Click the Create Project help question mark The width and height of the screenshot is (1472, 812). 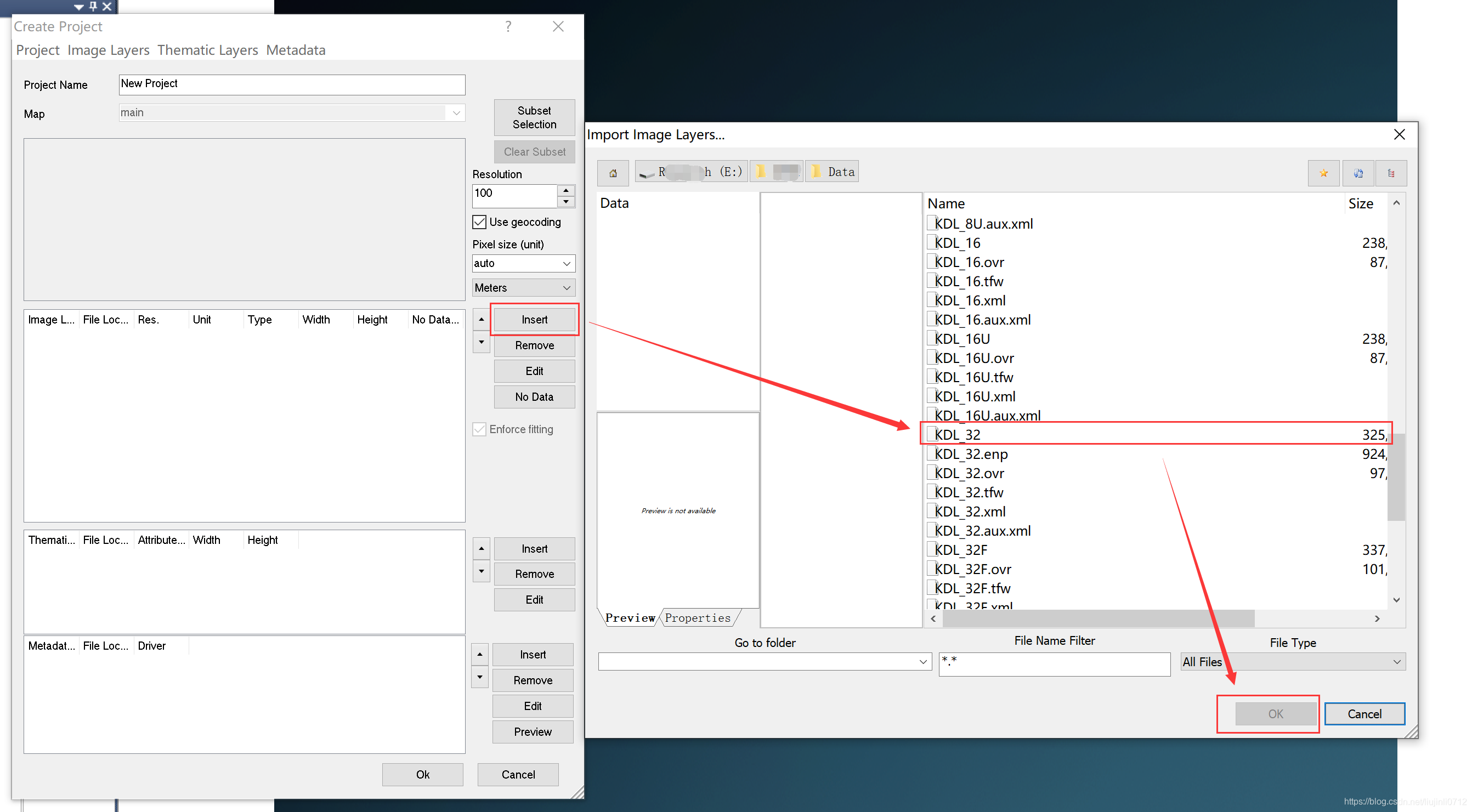point(508,26)
